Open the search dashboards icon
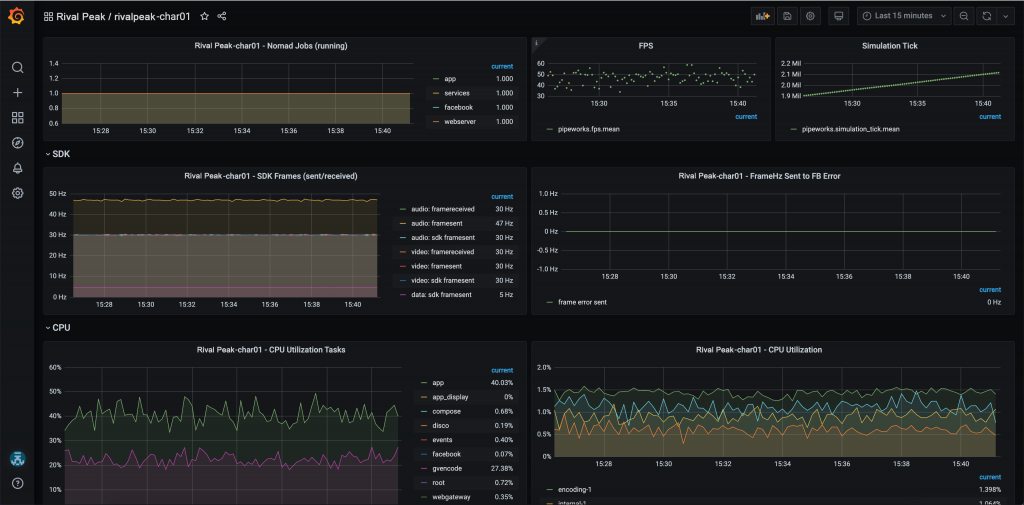 [x=18, y=67]
